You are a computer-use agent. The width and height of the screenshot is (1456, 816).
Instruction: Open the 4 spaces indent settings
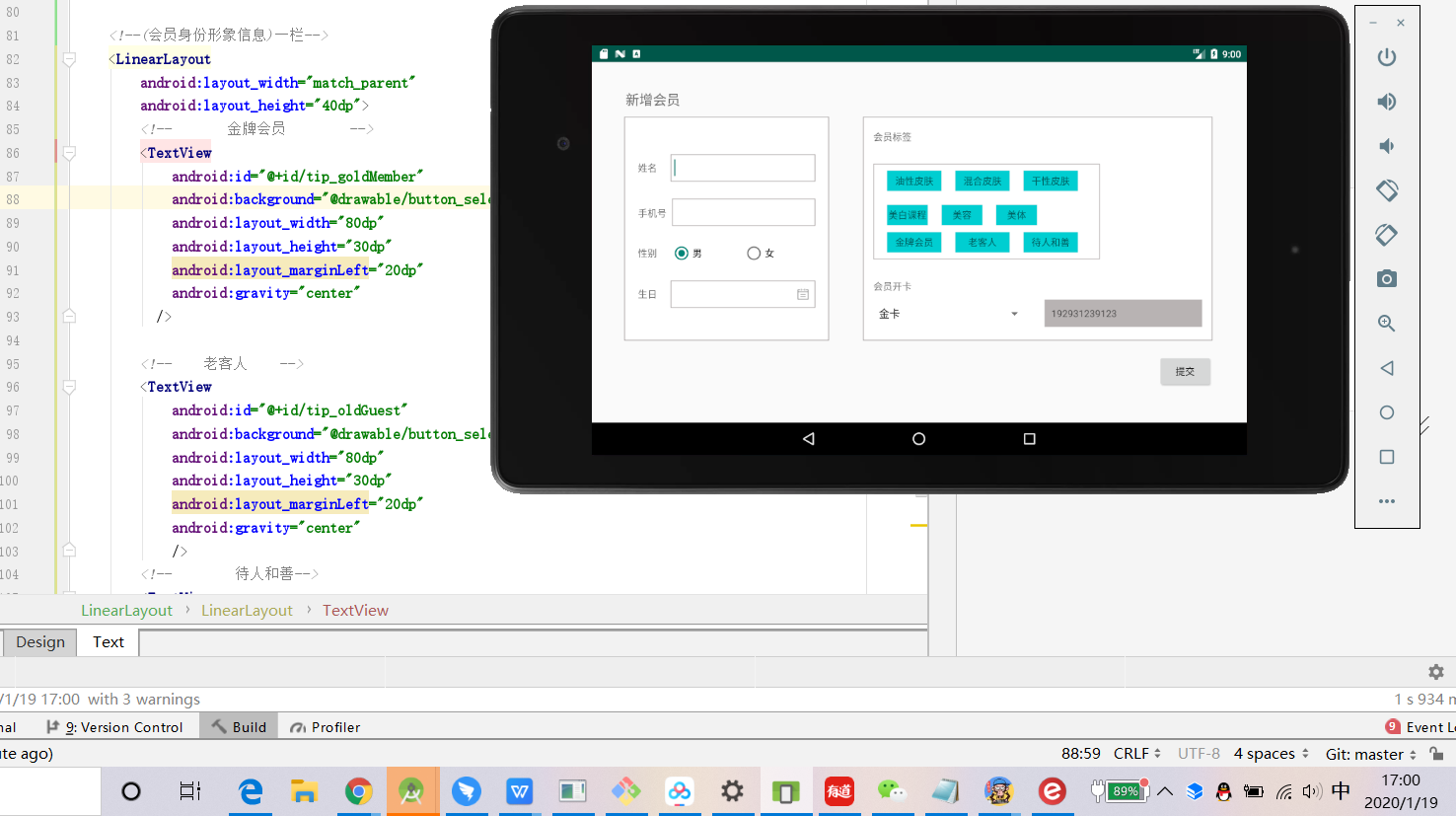tap(1271, 754)
